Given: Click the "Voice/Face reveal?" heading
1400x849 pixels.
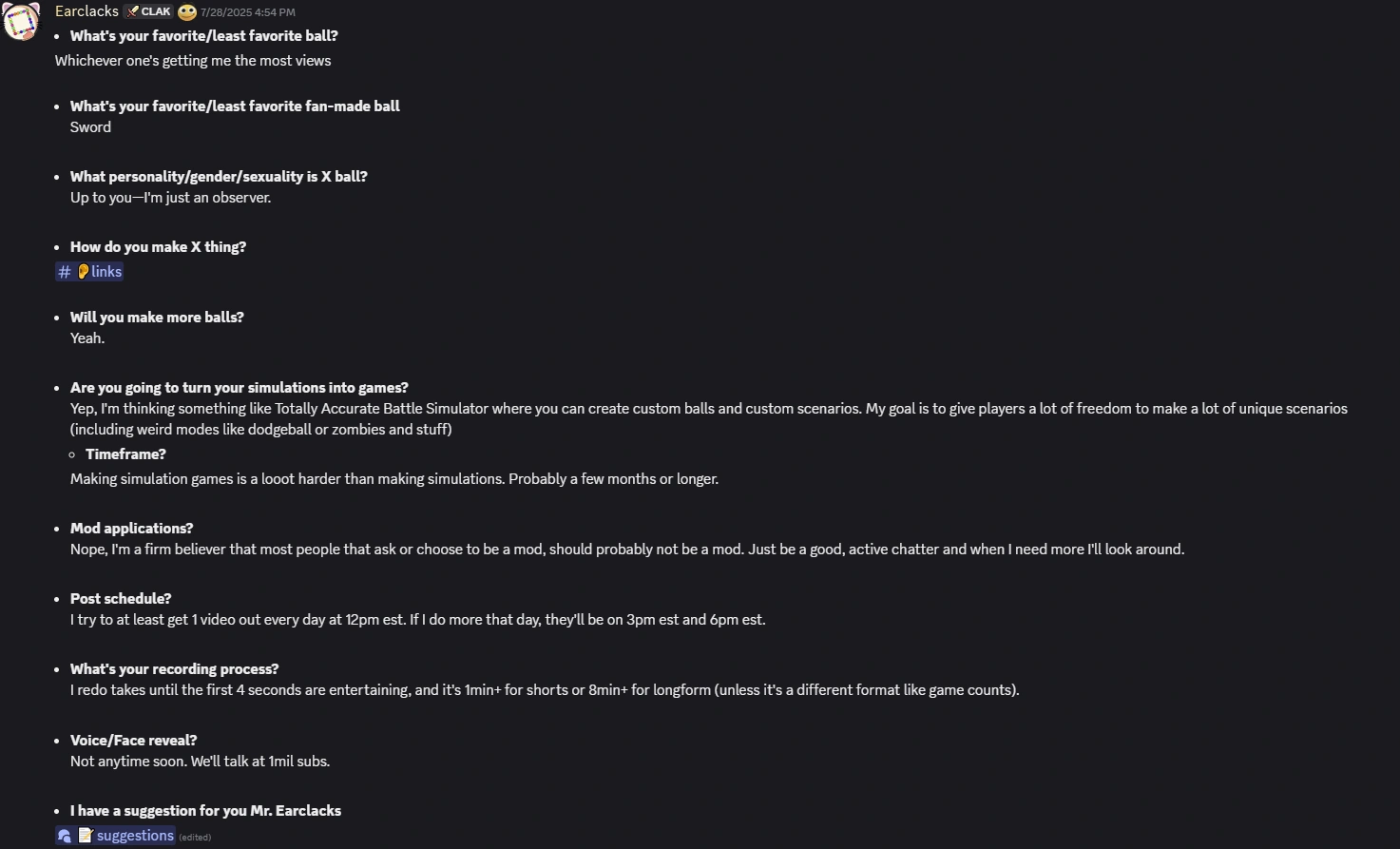Looking at the screenshot, I should 133,741.
